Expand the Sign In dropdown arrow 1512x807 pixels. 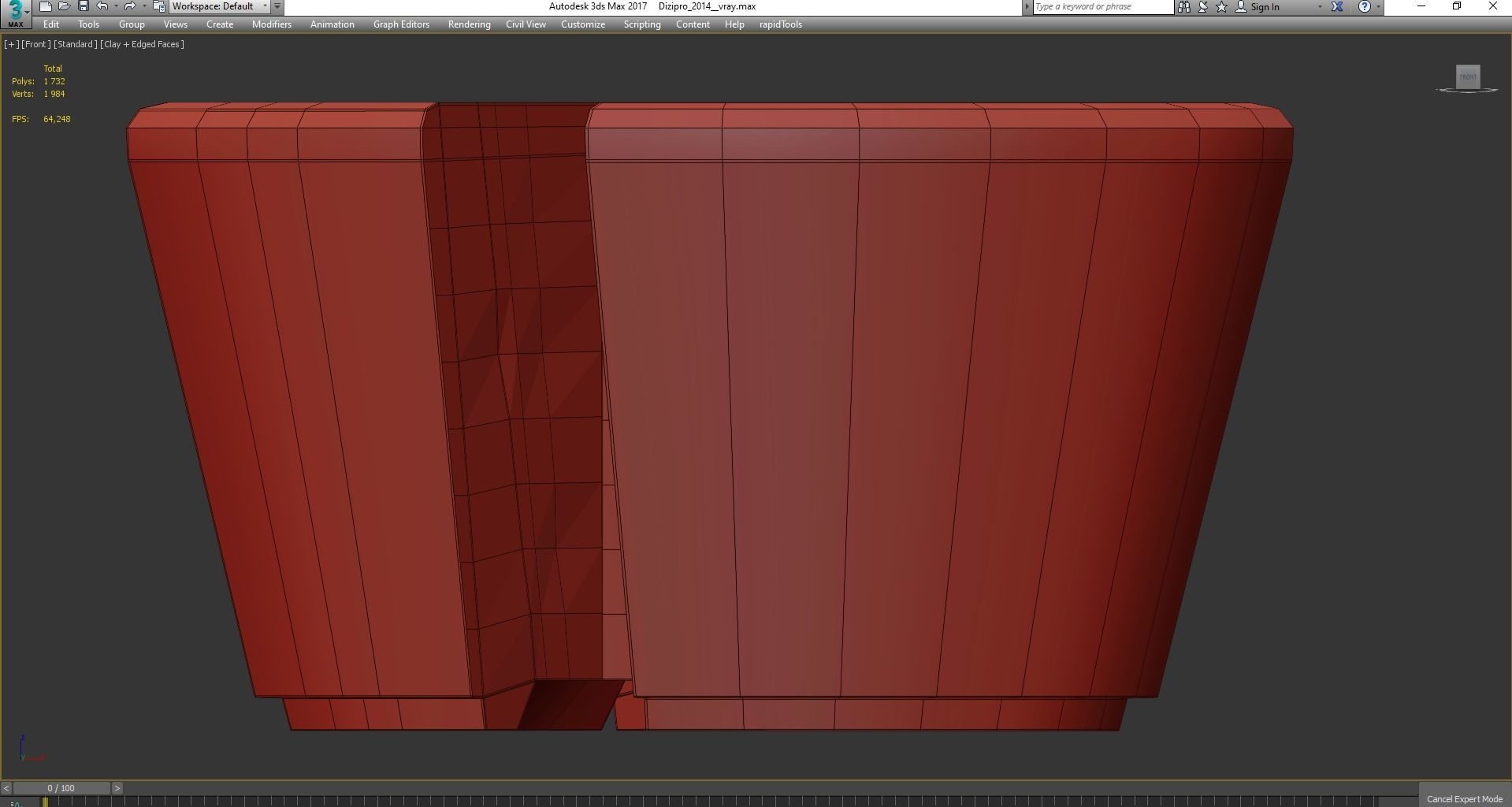click(1320, 6)
